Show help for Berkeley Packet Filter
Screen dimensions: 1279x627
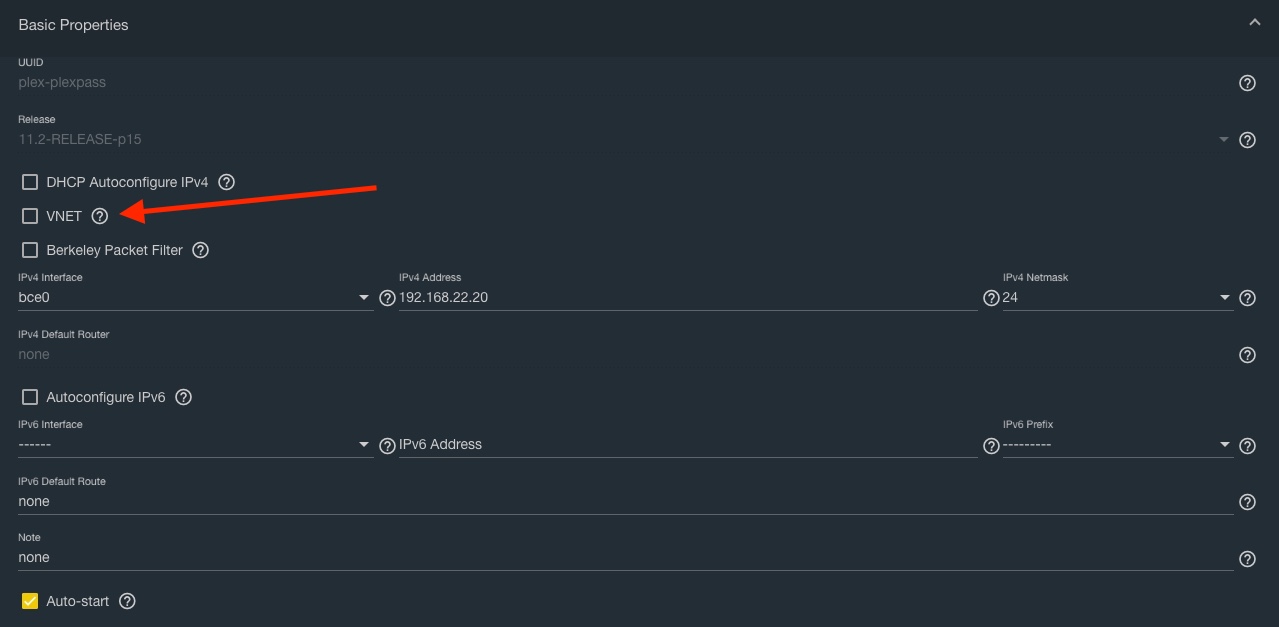click(200, 250)
